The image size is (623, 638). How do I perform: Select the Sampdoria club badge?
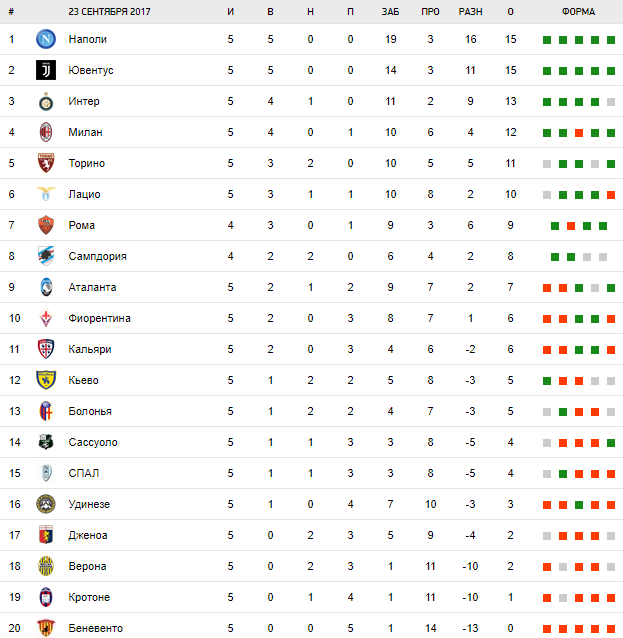pos(45,256)
